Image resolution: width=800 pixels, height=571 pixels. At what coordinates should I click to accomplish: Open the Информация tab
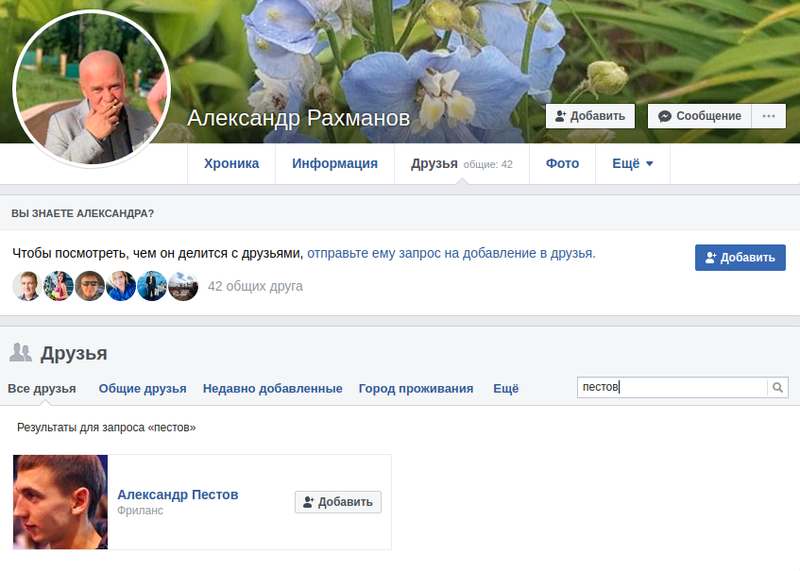(335, 164)
